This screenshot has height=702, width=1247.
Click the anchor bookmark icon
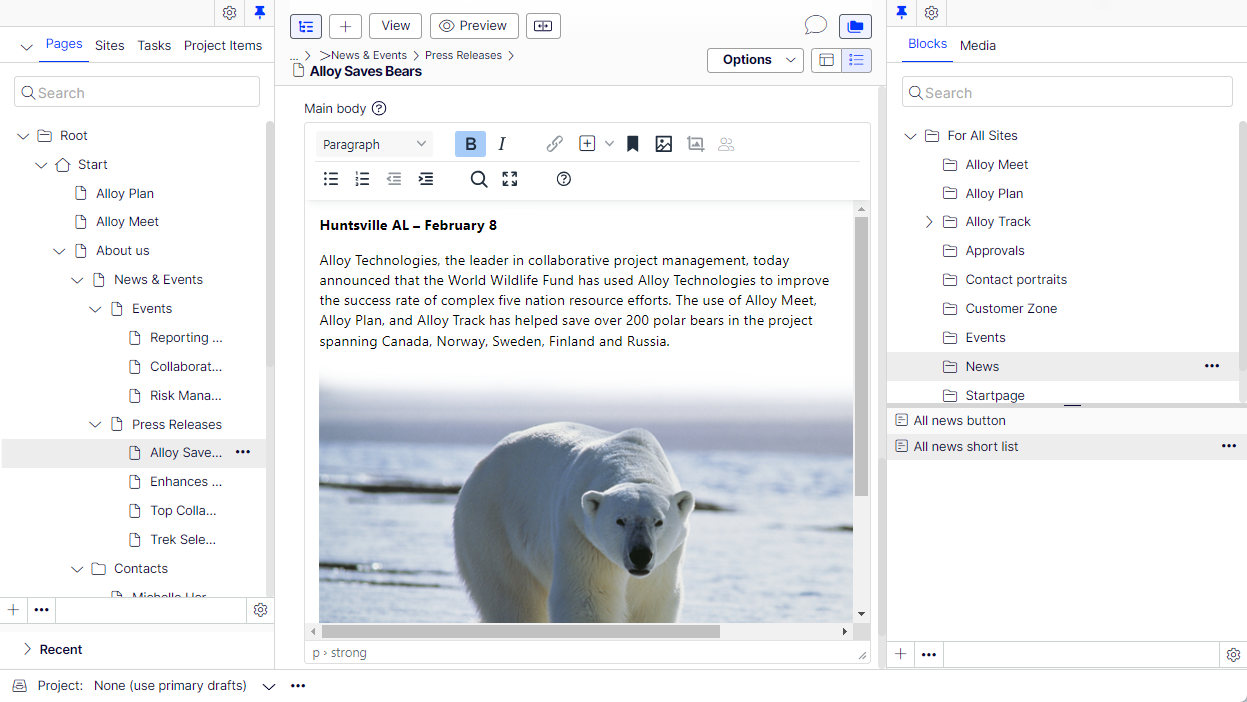pyautogui.click(x=632, y=144)
